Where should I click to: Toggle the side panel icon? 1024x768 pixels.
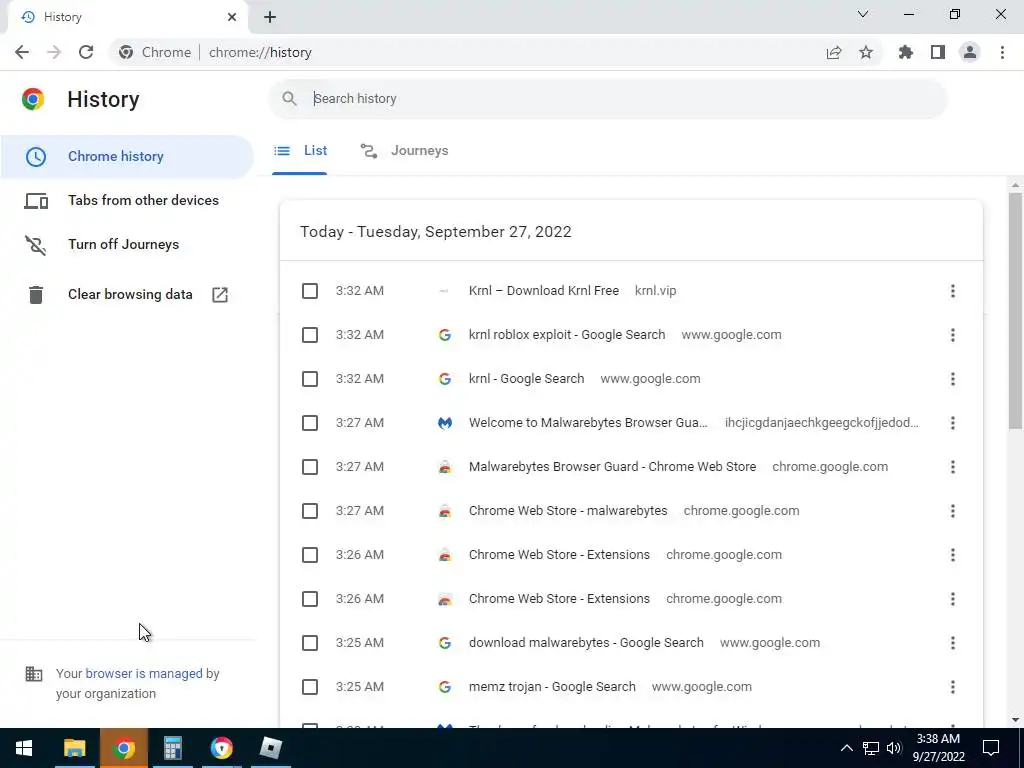click(x=938, y=52)
